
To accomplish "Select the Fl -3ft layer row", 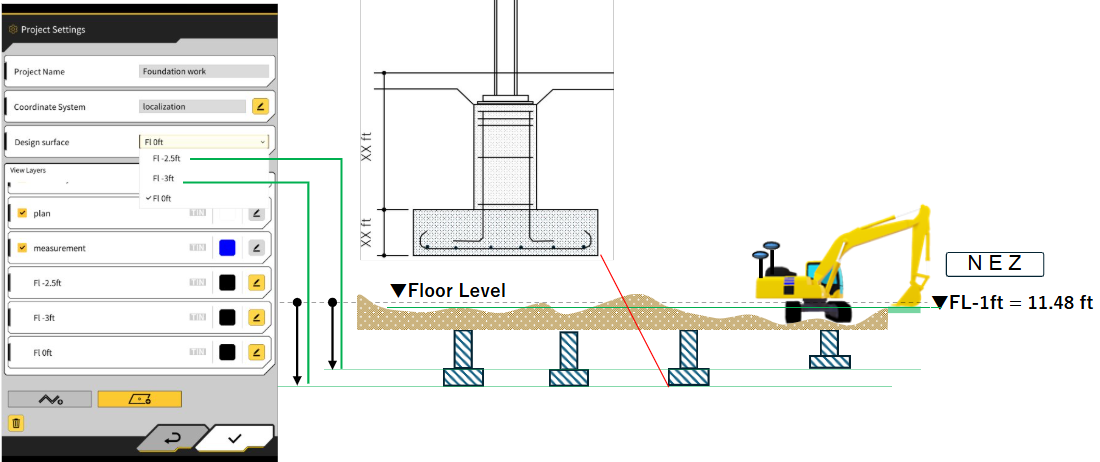I will point(140,318).
